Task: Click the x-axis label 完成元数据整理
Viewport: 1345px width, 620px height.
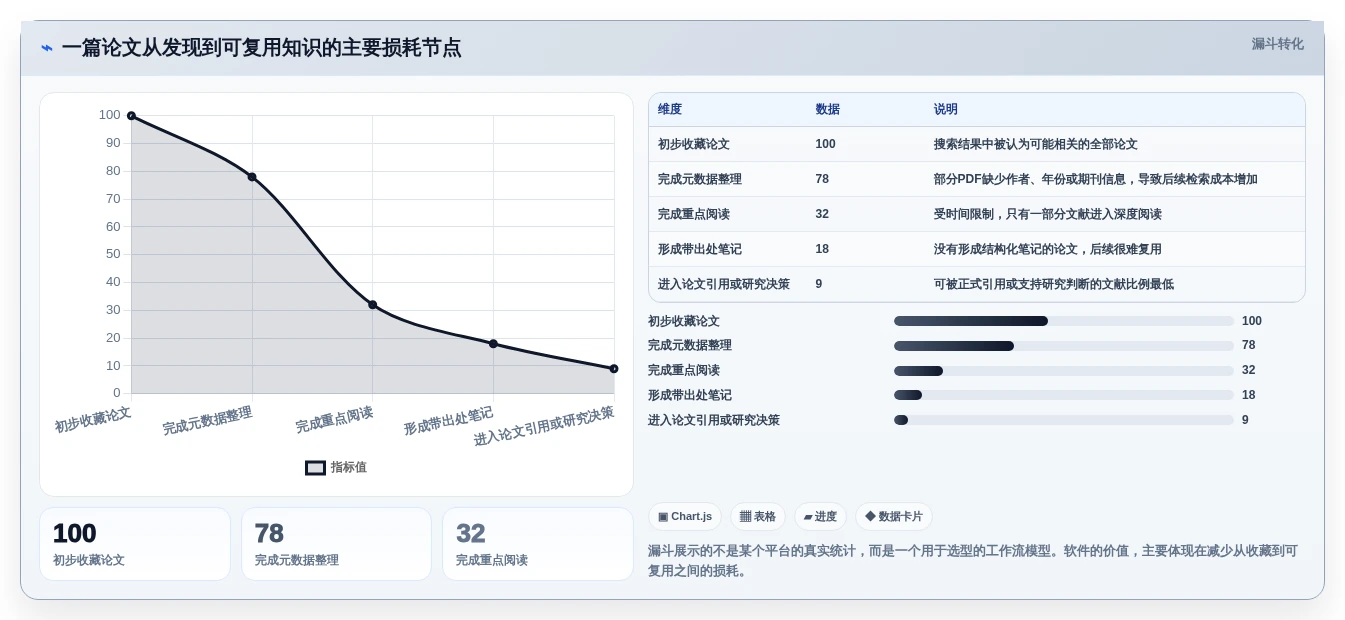Action: [x=207, y=421]
